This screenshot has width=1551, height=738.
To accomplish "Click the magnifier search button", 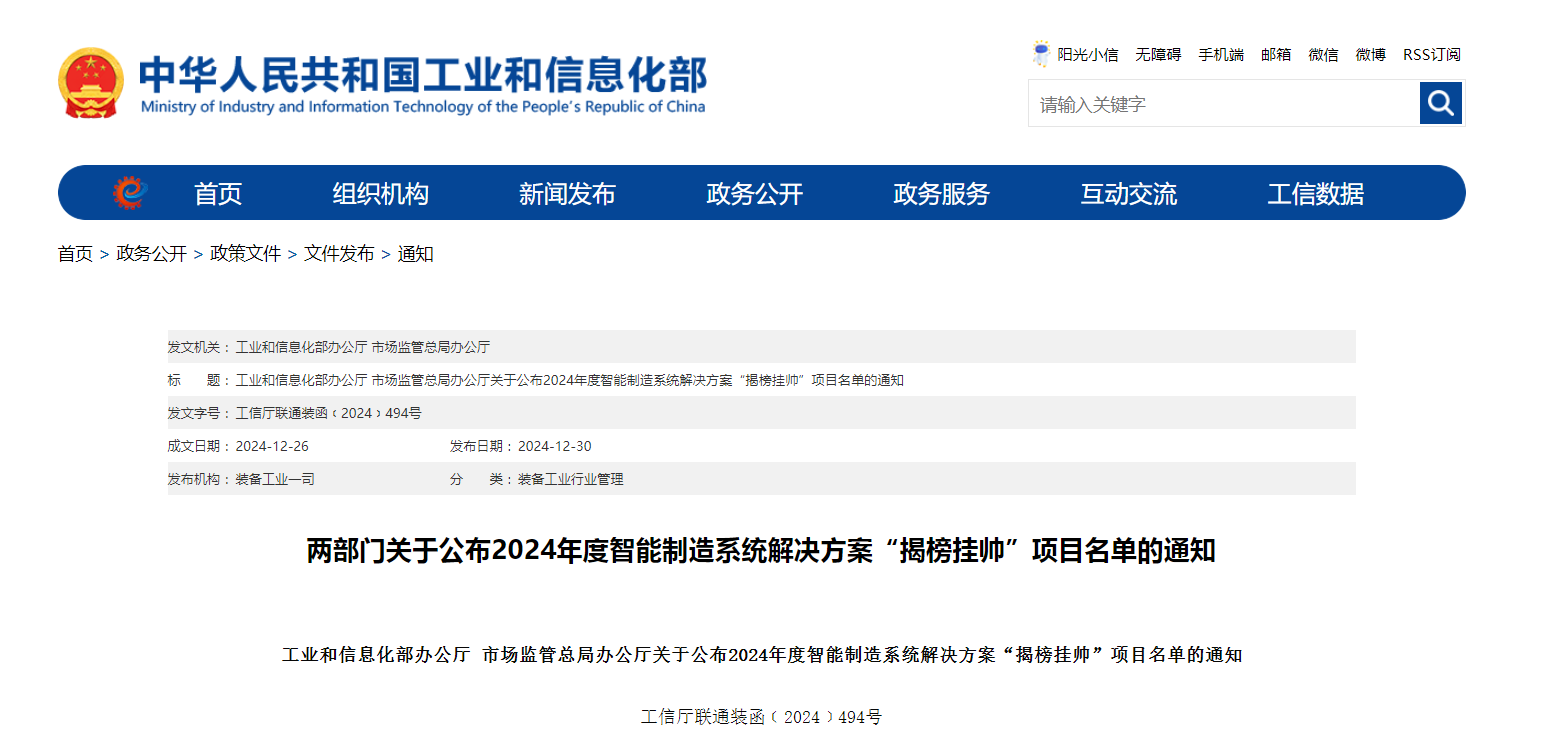I will point(1441,103).
